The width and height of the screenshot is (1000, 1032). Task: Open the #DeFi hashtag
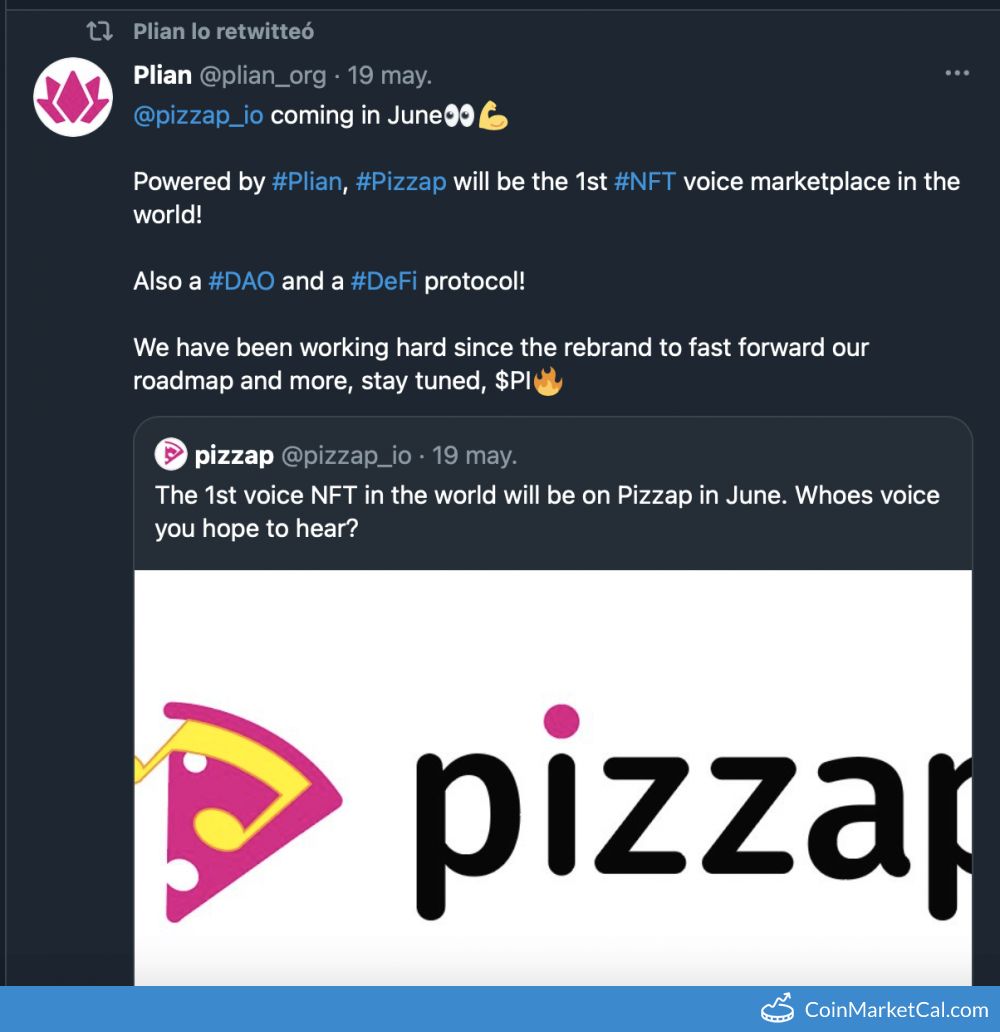pyautogui.click(x=383, y=282)
